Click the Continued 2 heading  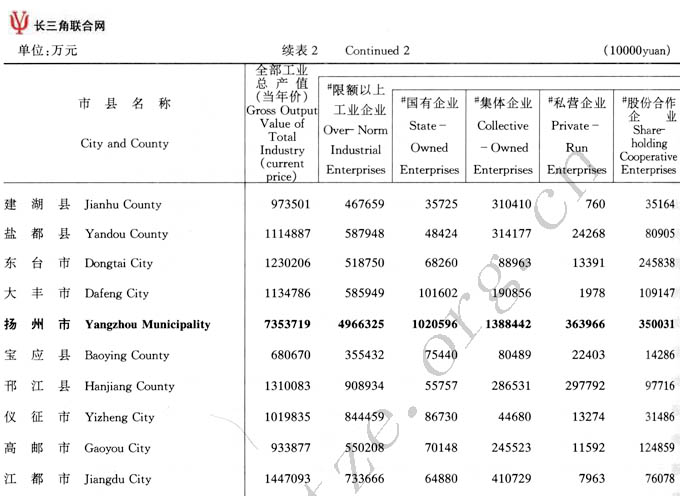(377, 50)
